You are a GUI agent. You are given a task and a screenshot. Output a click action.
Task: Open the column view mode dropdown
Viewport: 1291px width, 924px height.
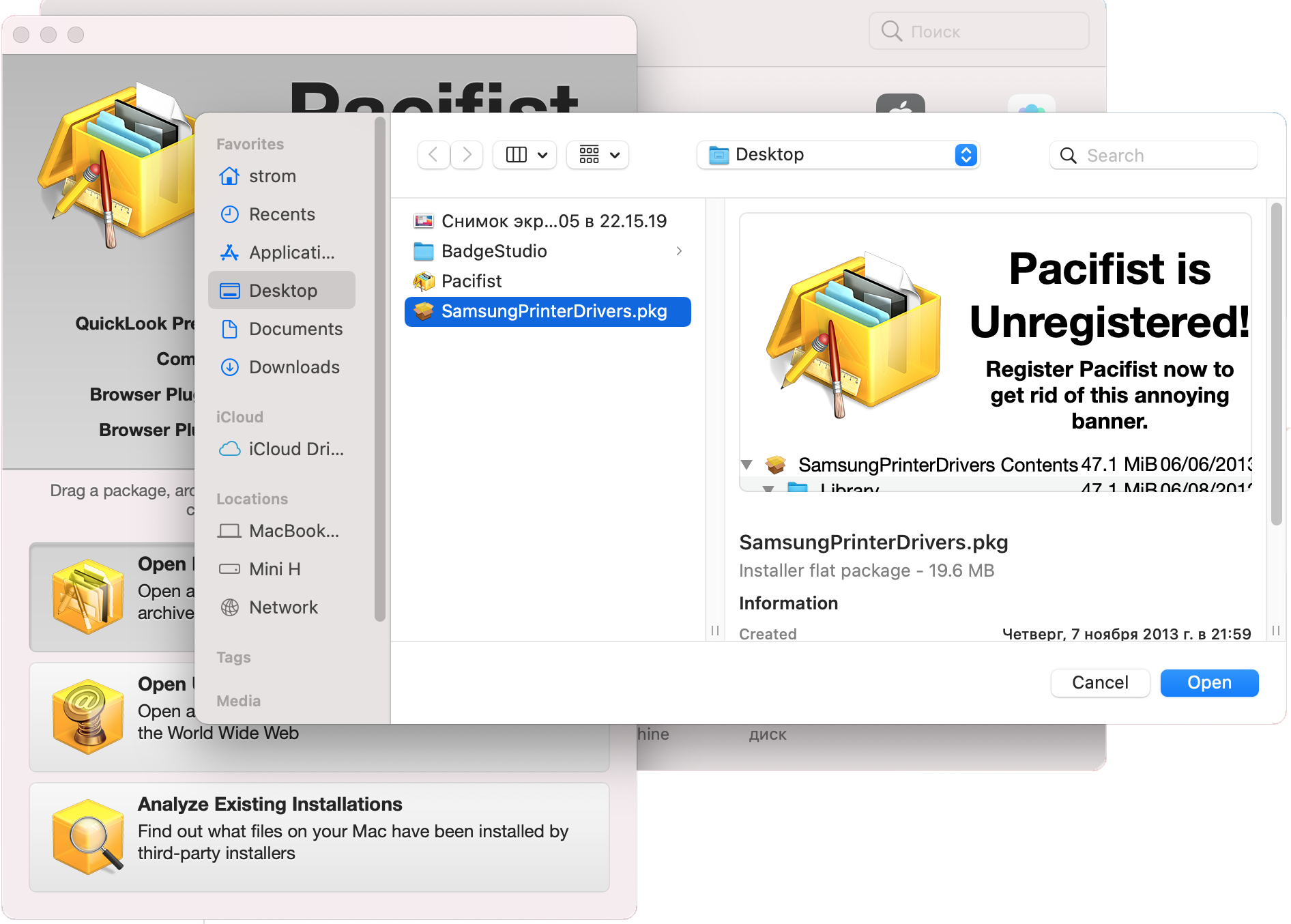pos(525,155)
